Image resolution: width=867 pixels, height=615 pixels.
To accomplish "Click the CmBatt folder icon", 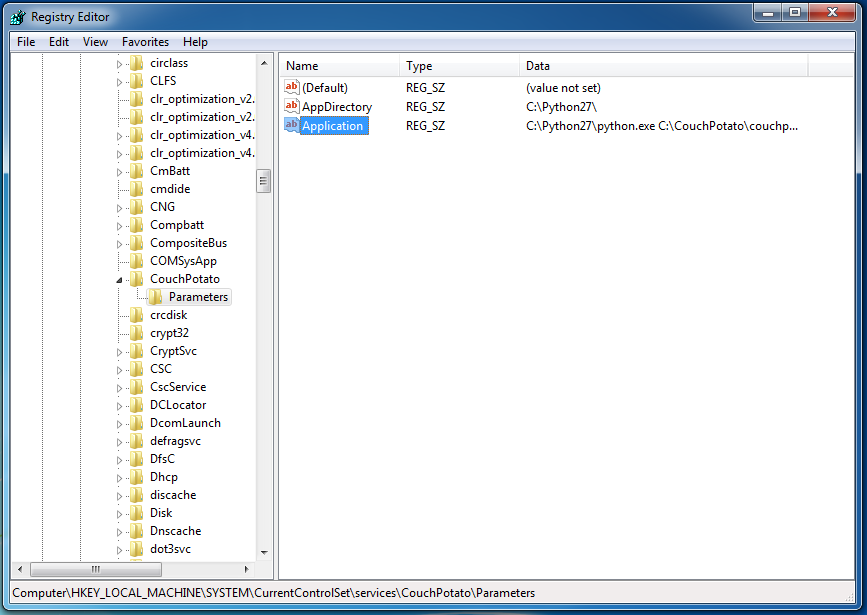I will 137,171.
